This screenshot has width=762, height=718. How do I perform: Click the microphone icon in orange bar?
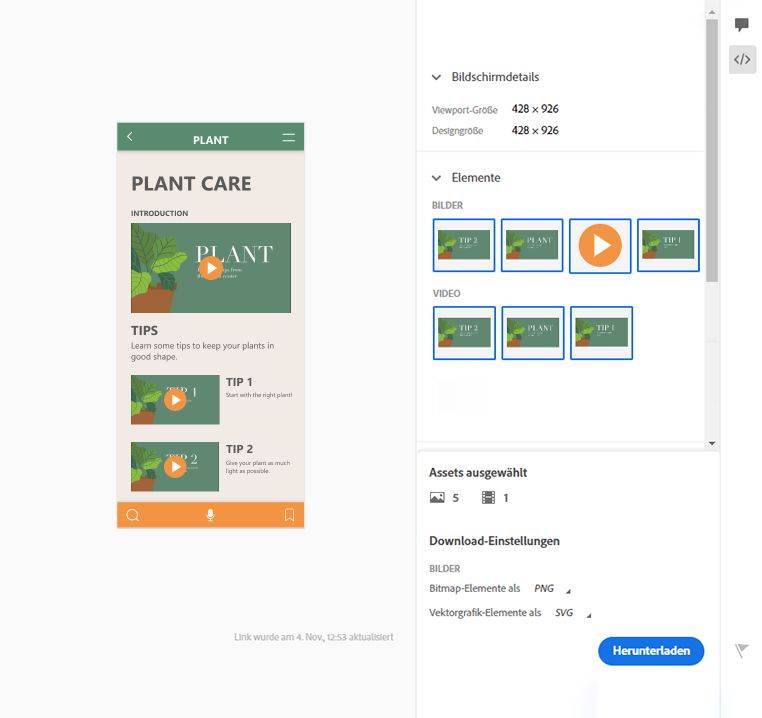[x=210, y=515]
